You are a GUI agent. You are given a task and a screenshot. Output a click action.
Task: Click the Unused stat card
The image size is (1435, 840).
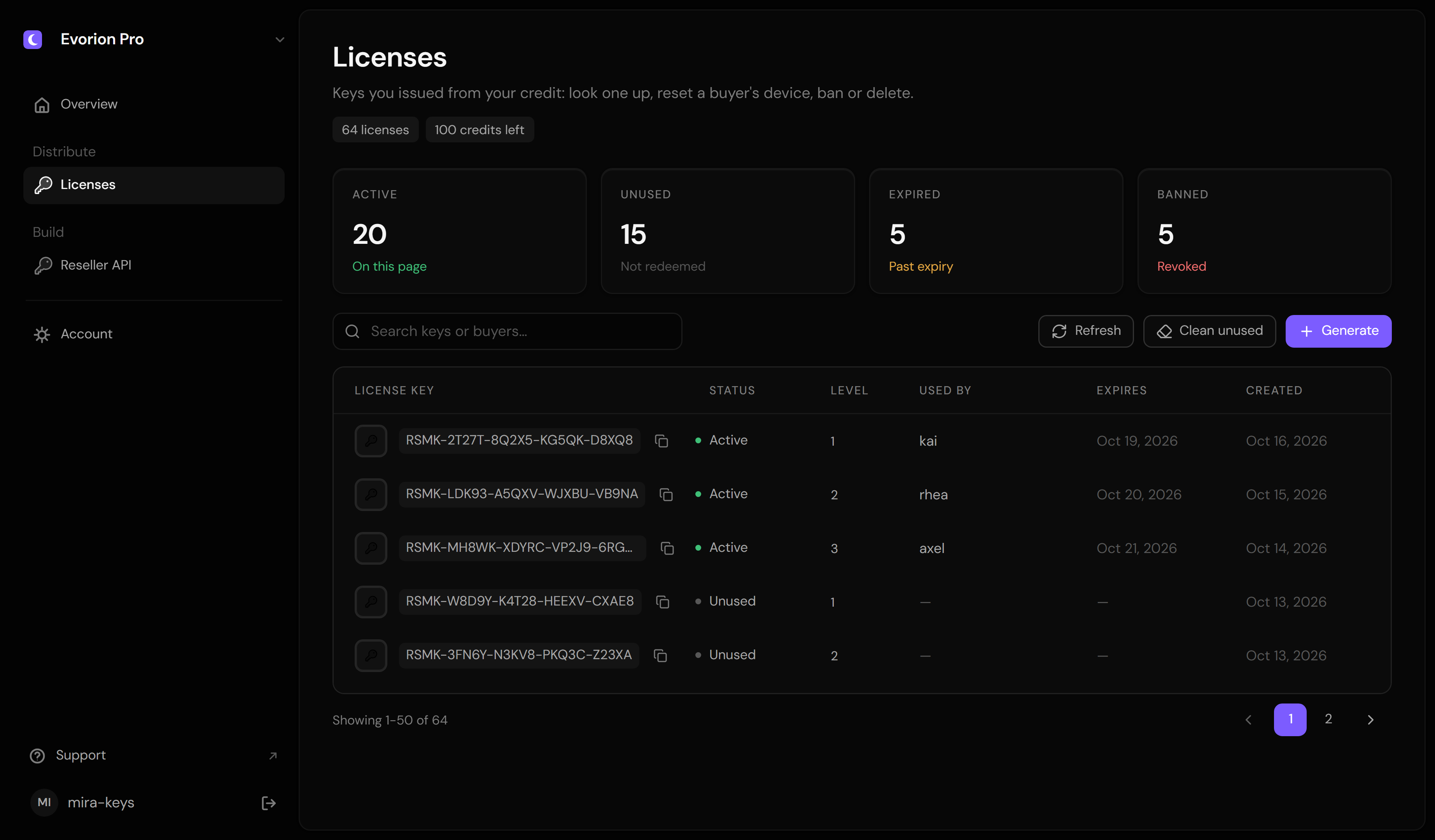[x=728, y=231]
